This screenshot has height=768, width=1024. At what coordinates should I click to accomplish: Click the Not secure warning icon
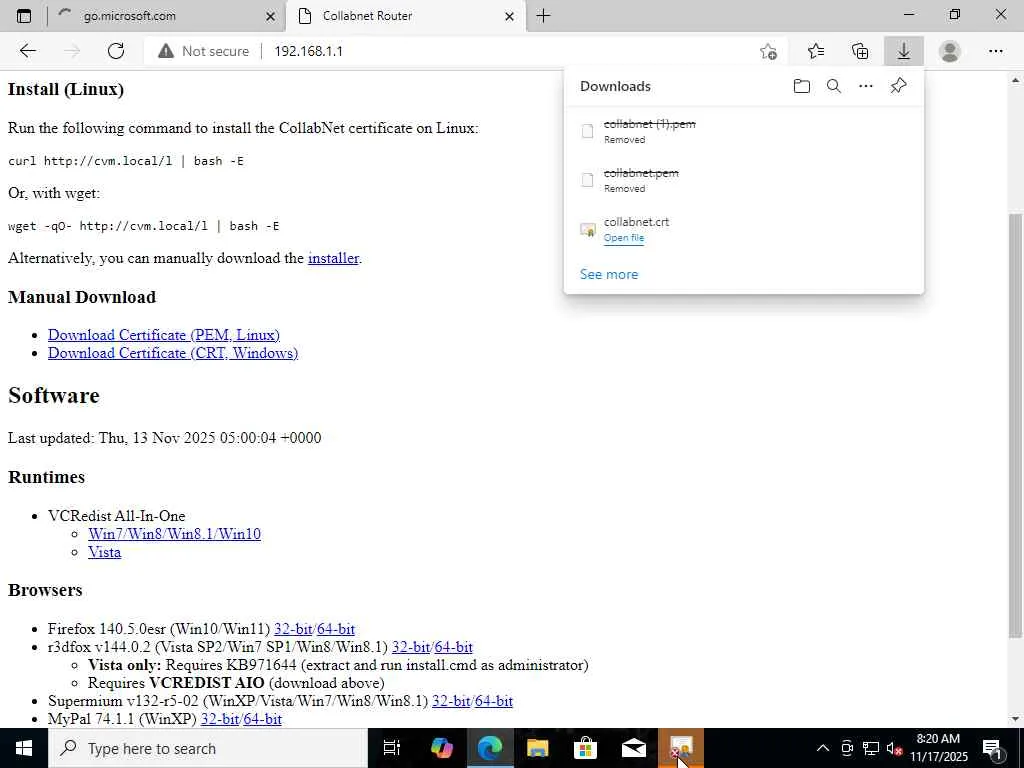pyautogui.click(x=166, y=51)
